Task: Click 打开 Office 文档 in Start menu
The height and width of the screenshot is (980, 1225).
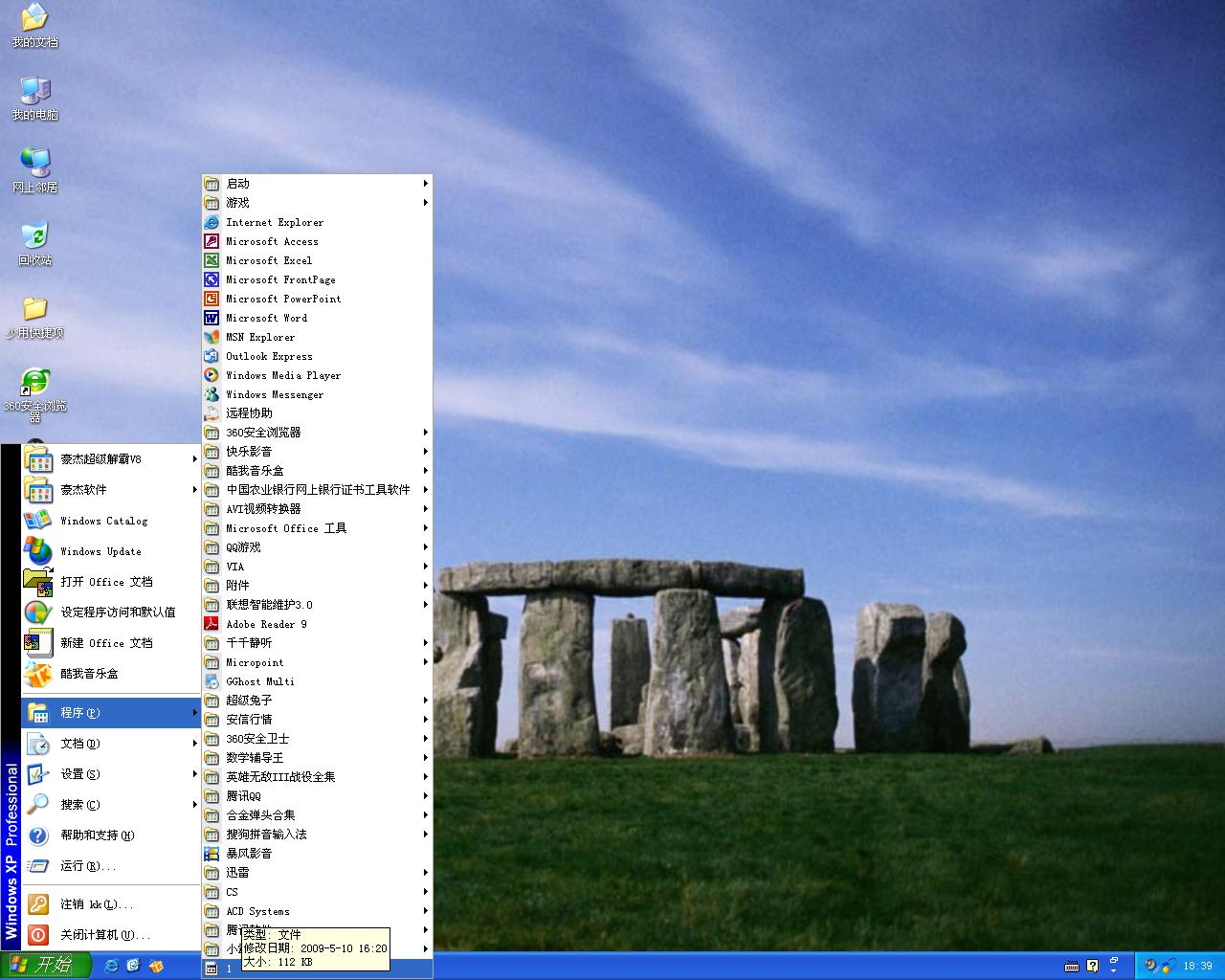Action: click(x=110, y=582)
